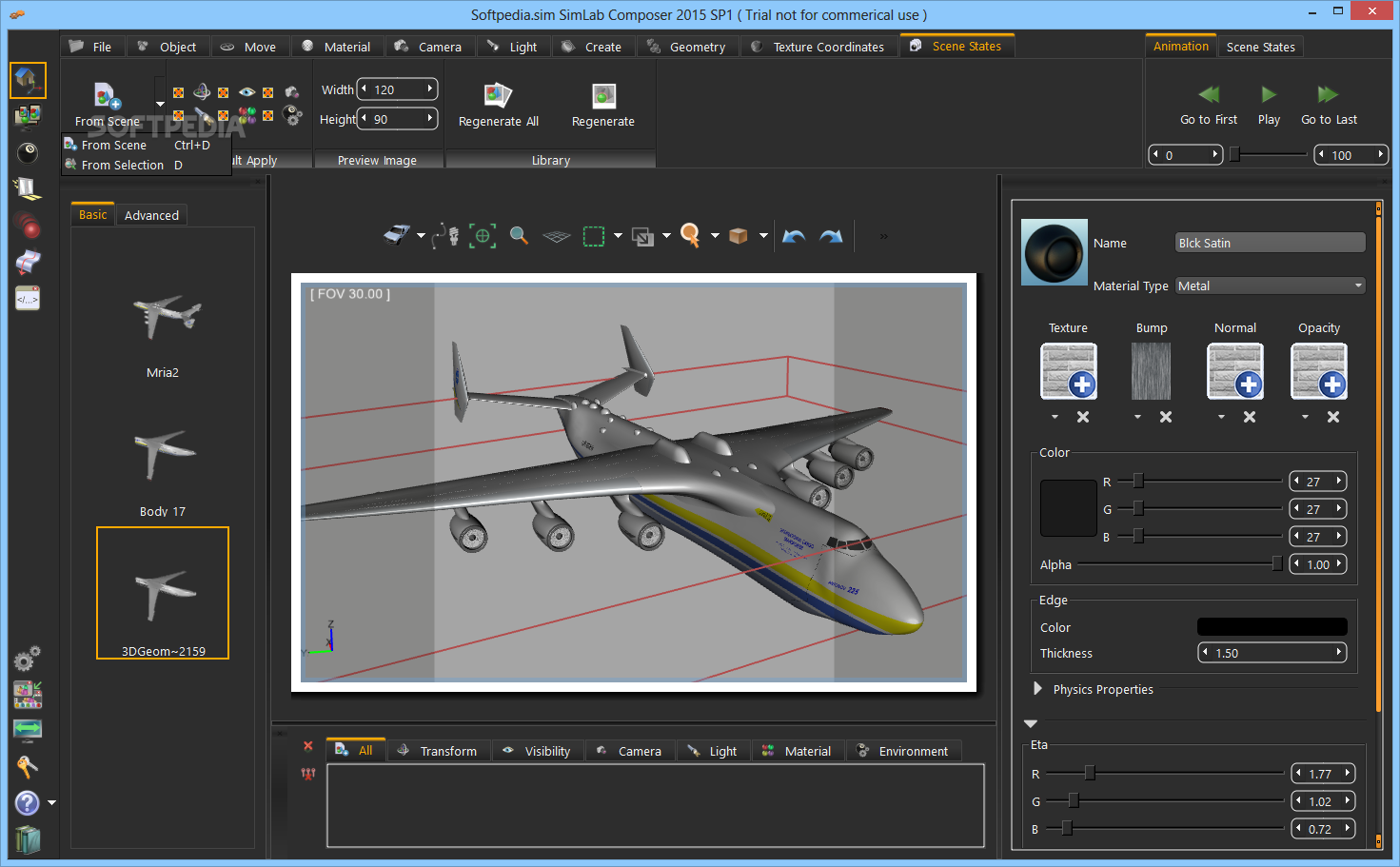The image size is (1400, 867).
Task: Add a texture map with the plus thumbnail under Texture
Action: click(1069, 371)
